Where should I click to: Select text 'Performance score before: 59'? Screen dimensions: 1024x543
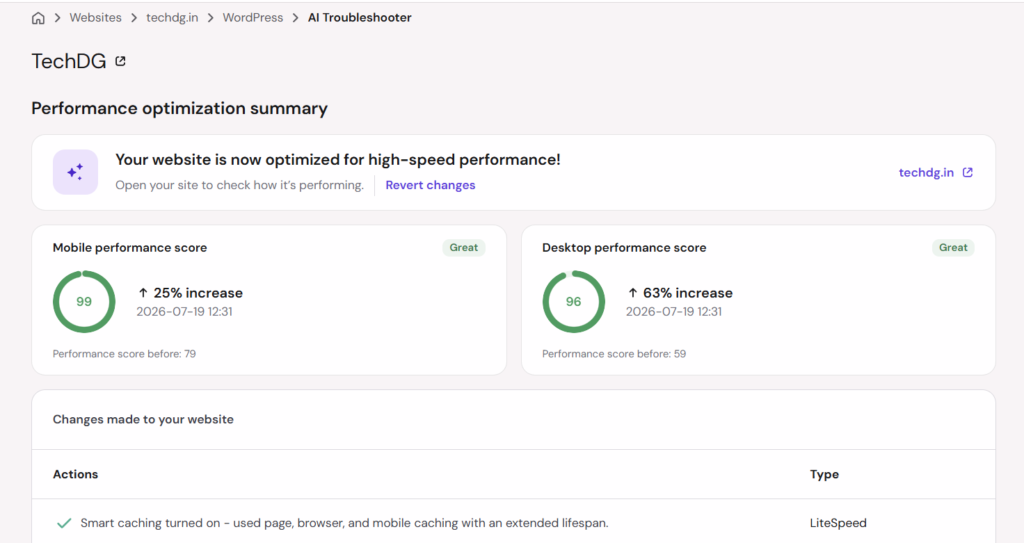614,354
